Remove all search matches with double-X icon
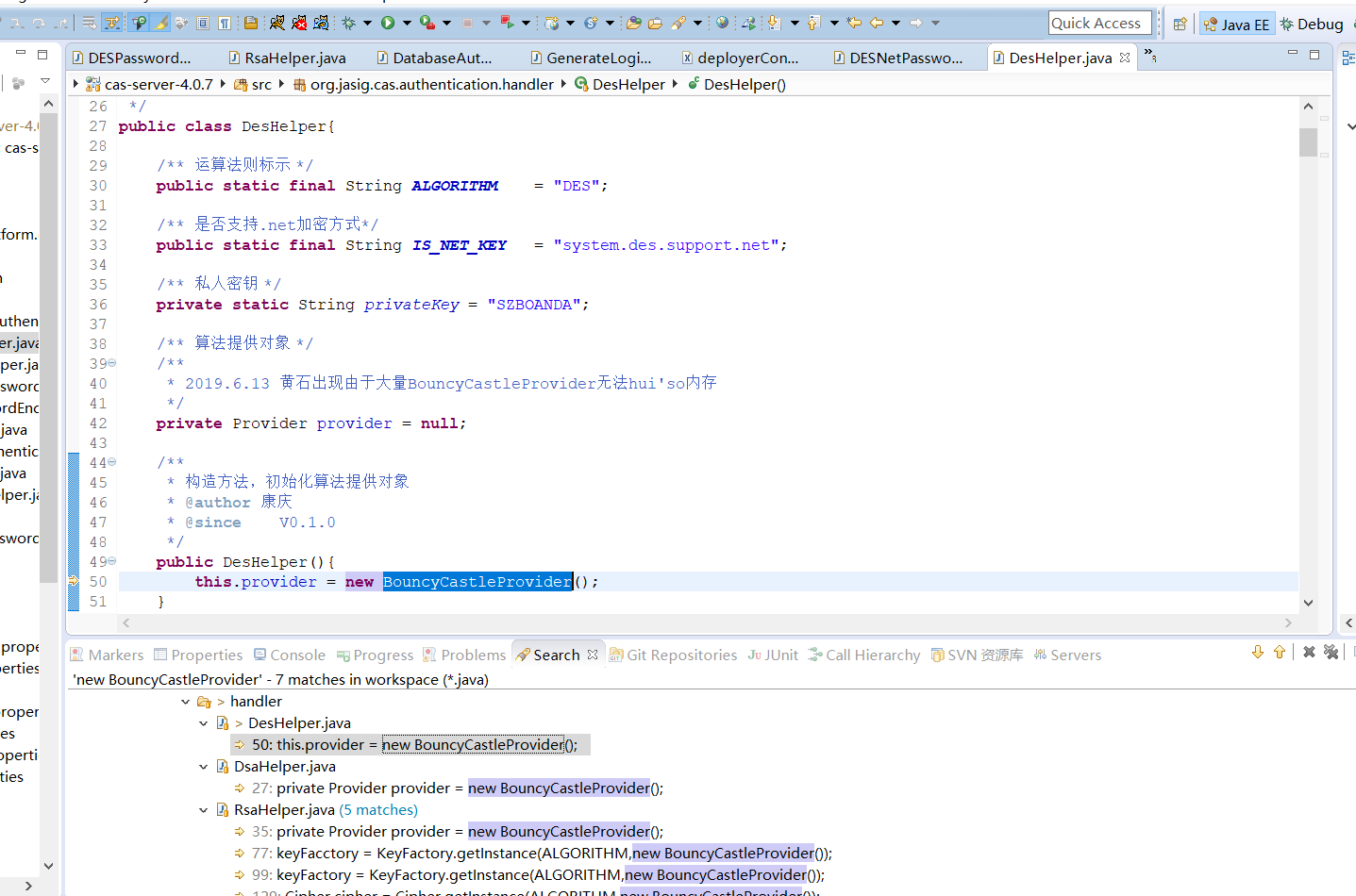This screenshot has width=1356, height=896. (1331, 653)
